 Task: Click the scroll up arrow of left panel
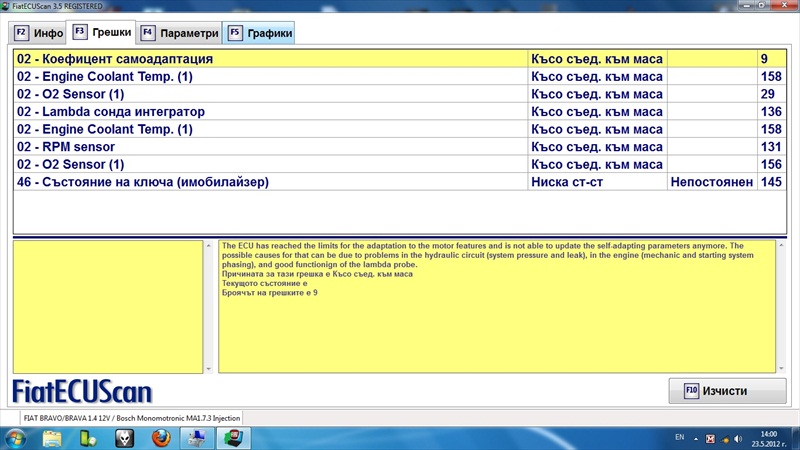[x=208, y=247]
